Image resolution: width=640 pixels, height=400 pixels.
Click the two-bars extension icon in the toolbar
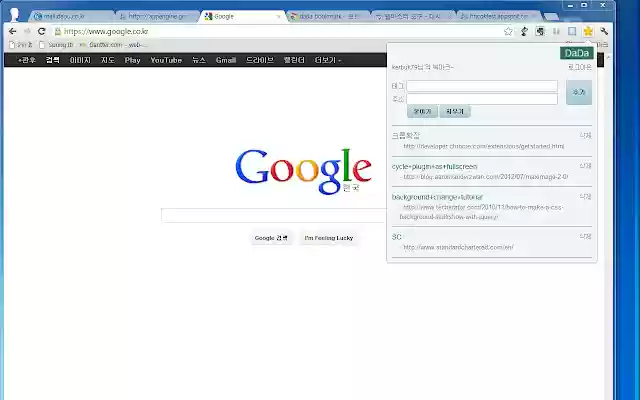pyautogui.click(x=556, y=31)
